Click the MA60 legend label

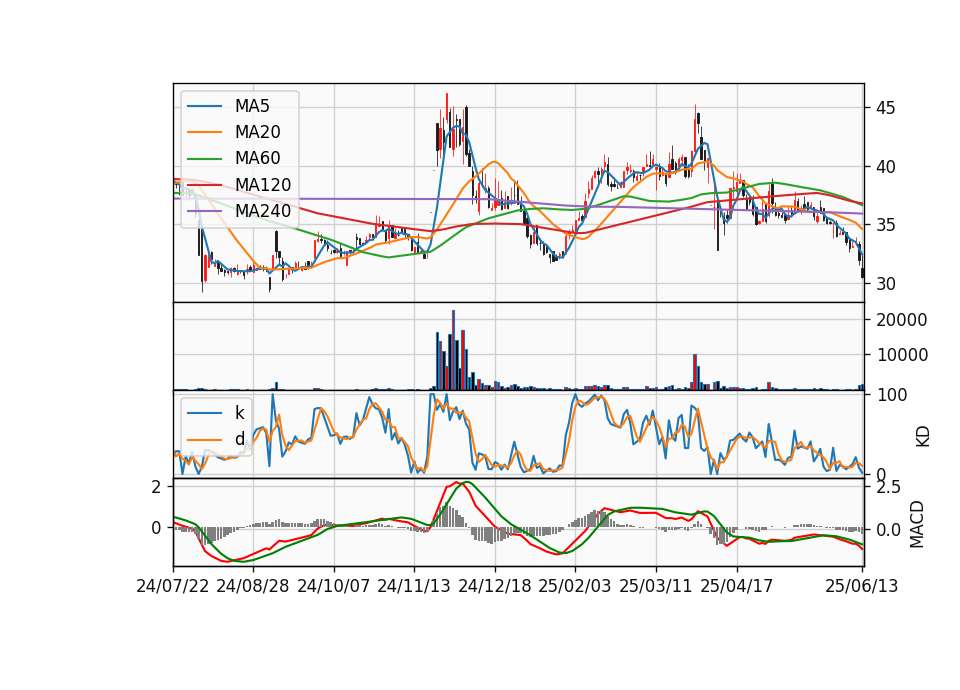257,159
